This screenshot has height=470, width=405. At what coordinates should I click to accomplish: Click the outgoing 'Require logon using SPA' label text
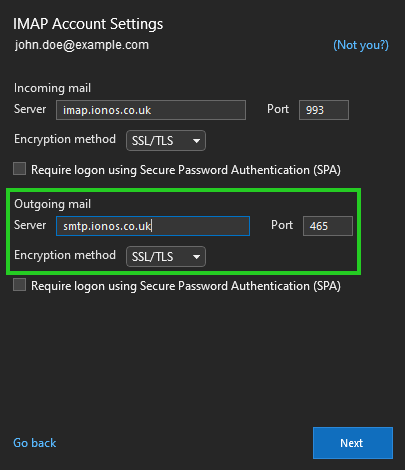click(186, 286)
